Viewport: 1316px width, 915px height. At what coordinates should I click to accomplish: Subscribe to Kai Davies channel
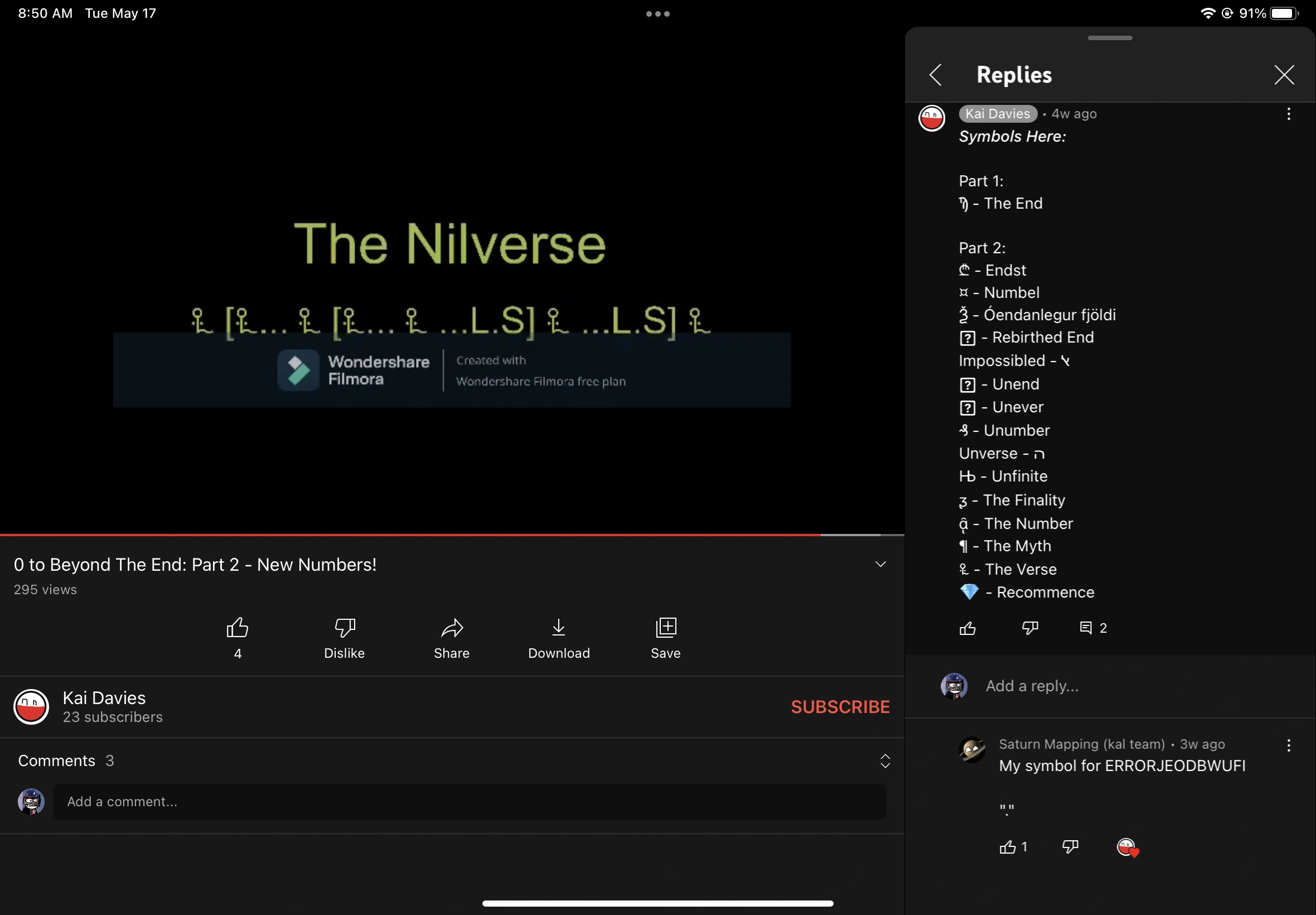click(x=840, y=707)
